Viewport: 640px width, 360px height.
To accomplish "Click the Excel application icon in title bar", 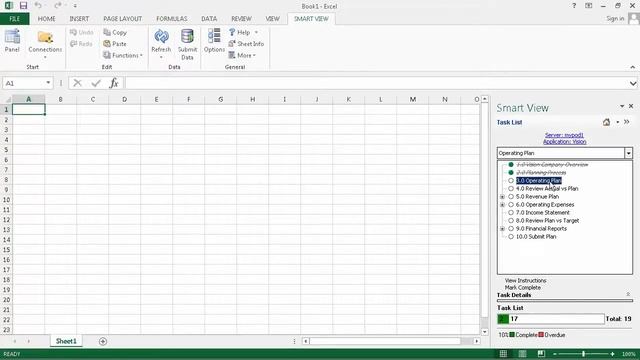I will click(x=8, y=6).
